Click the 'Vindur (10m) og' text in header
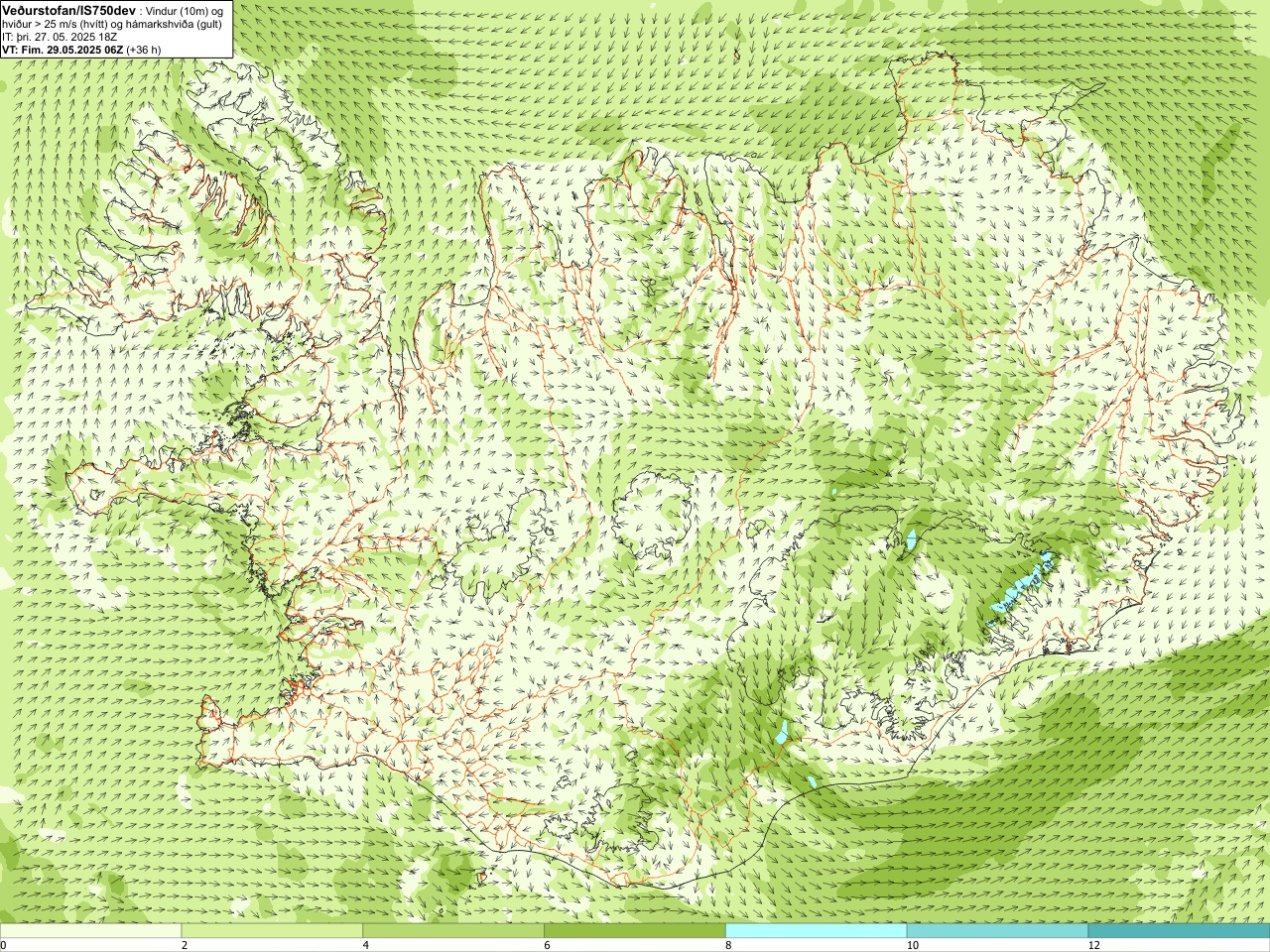 click(185, 10)
